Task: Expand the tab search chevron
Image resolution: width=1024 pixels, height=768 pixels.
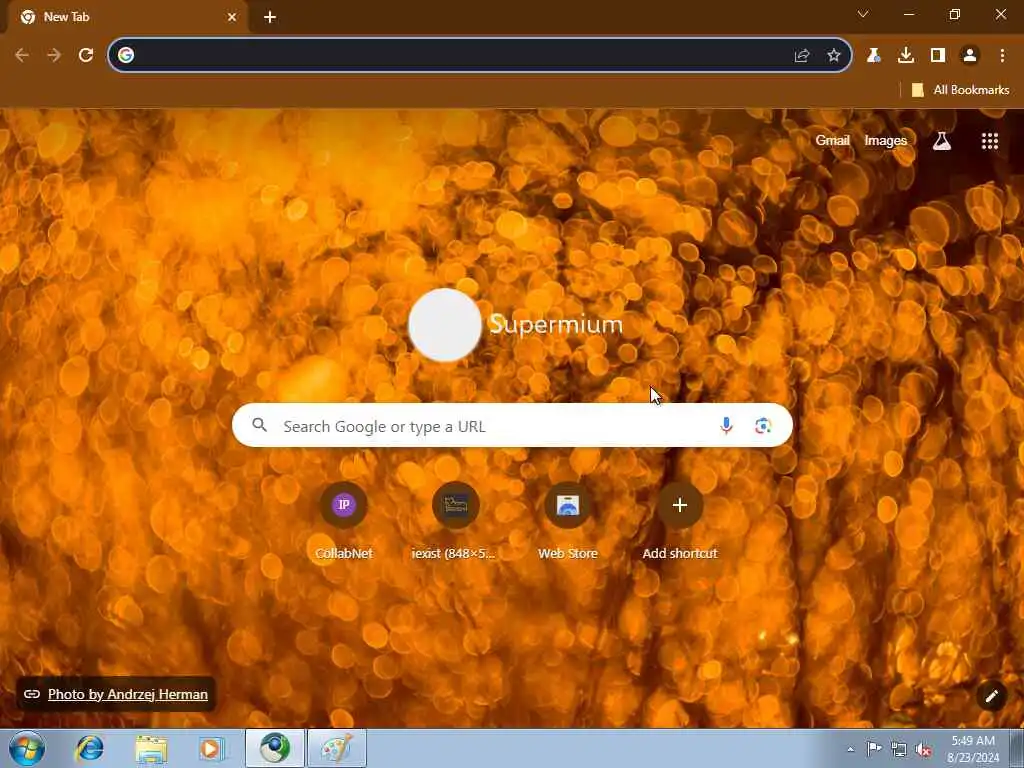Action: click(x=863, y=14)
